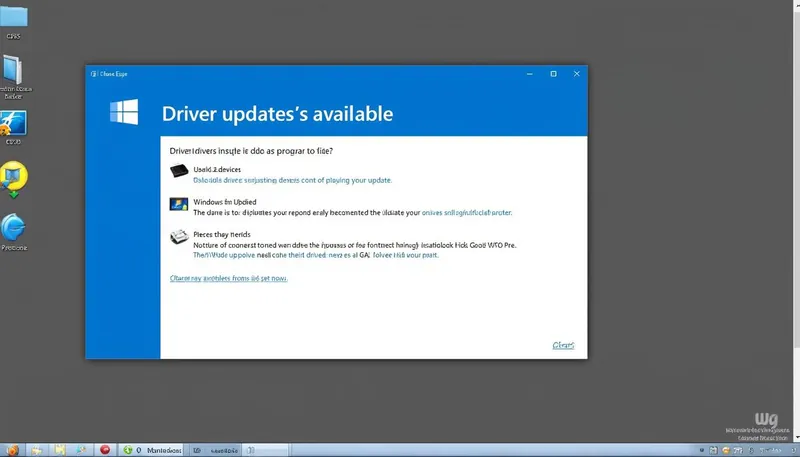The width and height of the screenshot is (800, 457).
Task: Click the blue link at the bottom of the list
Action: click(x=228, y=278)
